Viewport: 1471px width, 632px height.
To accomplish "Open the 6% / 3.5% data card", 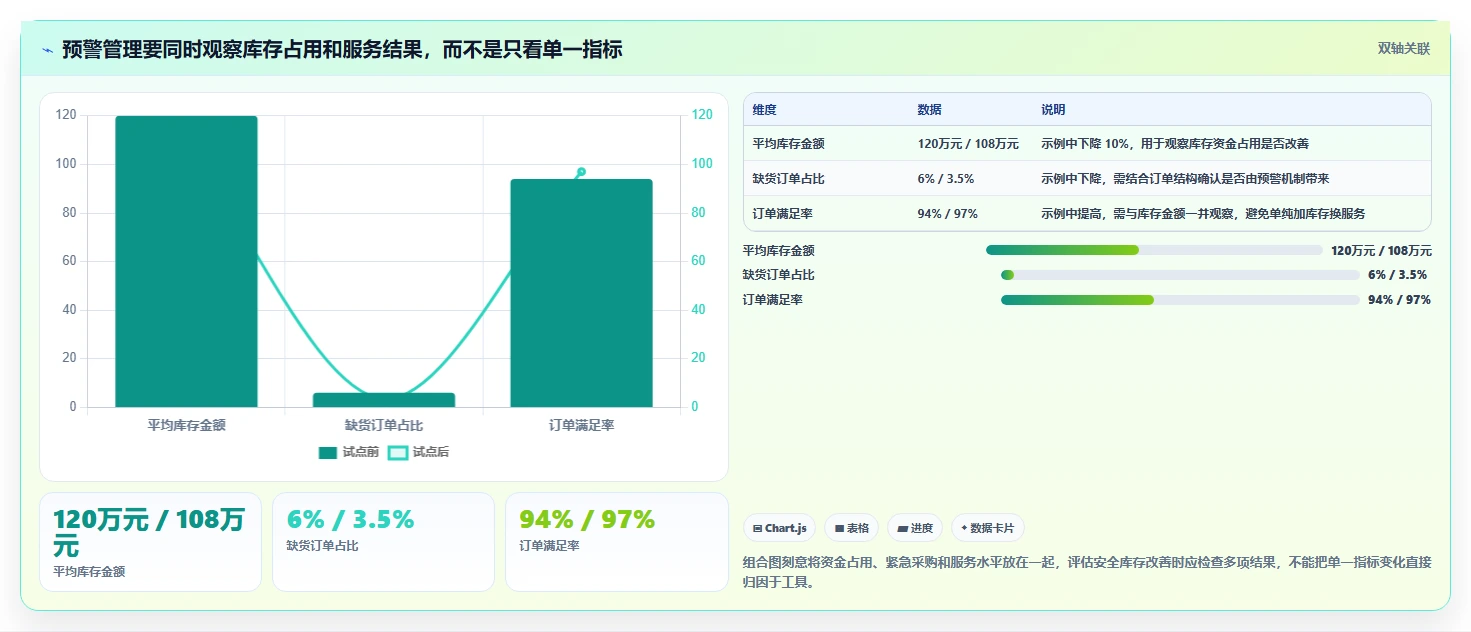I will [383, 542].
